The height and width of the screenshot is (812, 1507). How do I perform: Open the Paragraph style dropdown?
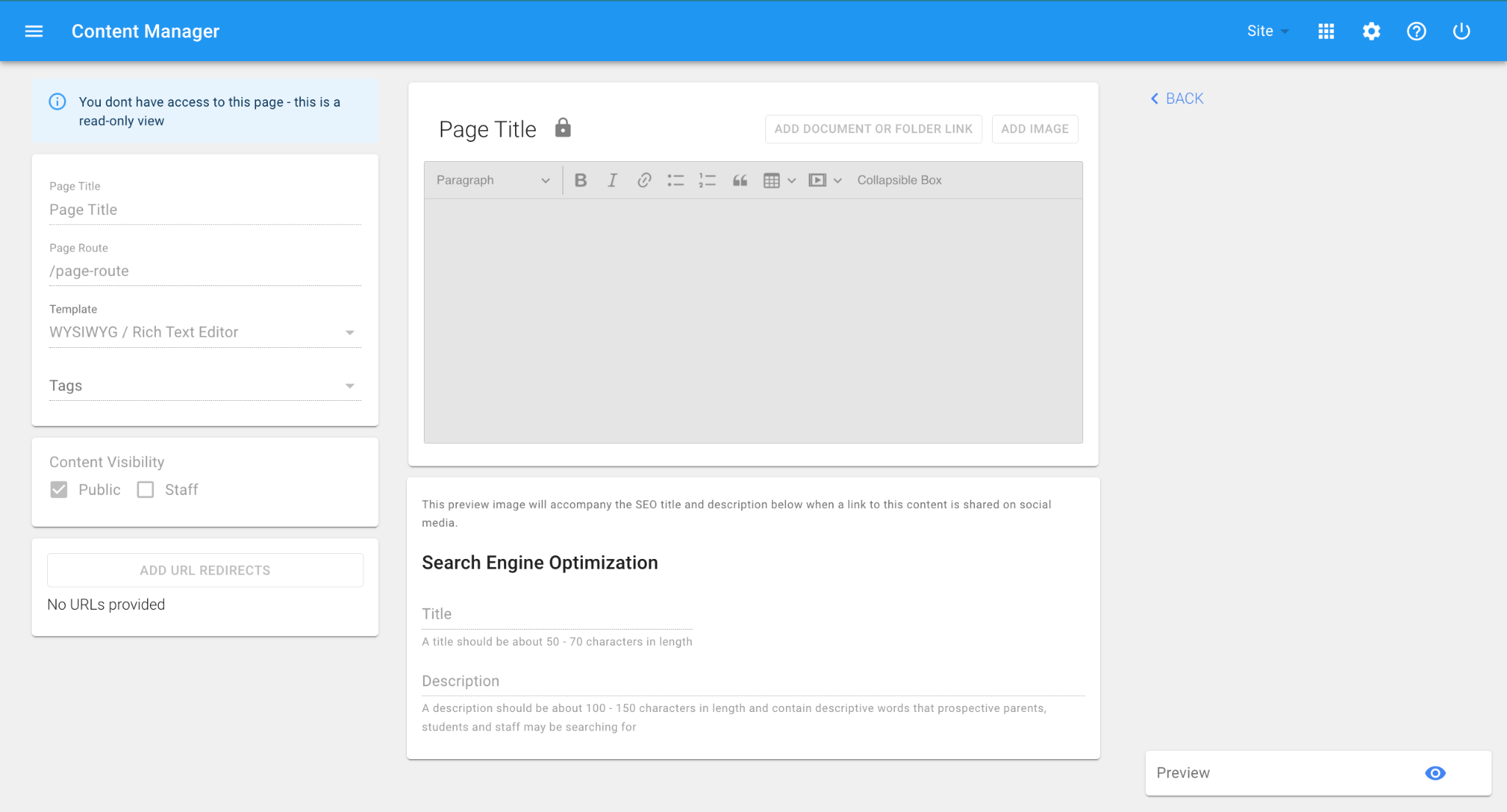(493, 180)
